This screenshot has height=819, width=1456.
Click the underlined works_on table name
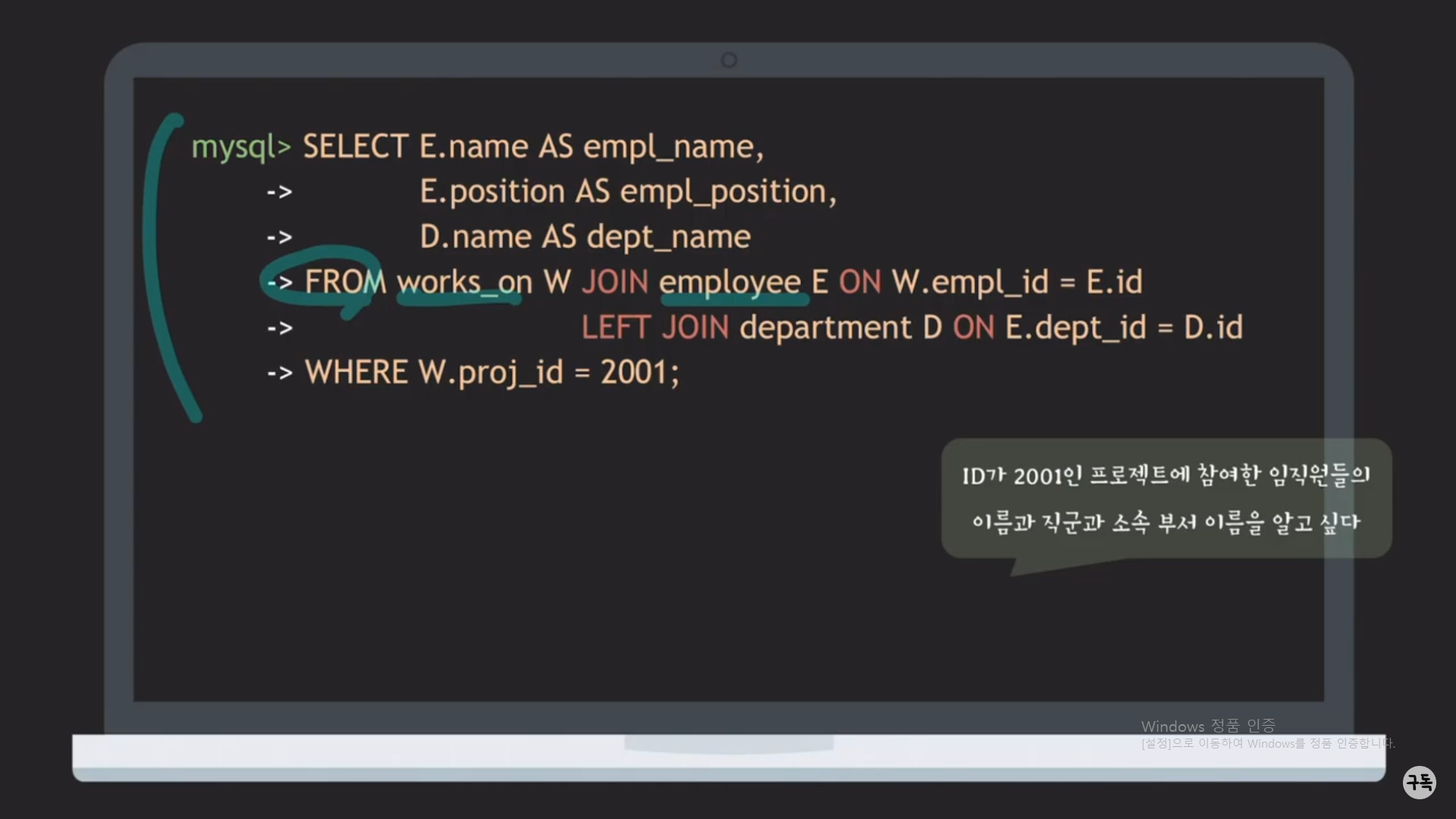click(464, 282)
